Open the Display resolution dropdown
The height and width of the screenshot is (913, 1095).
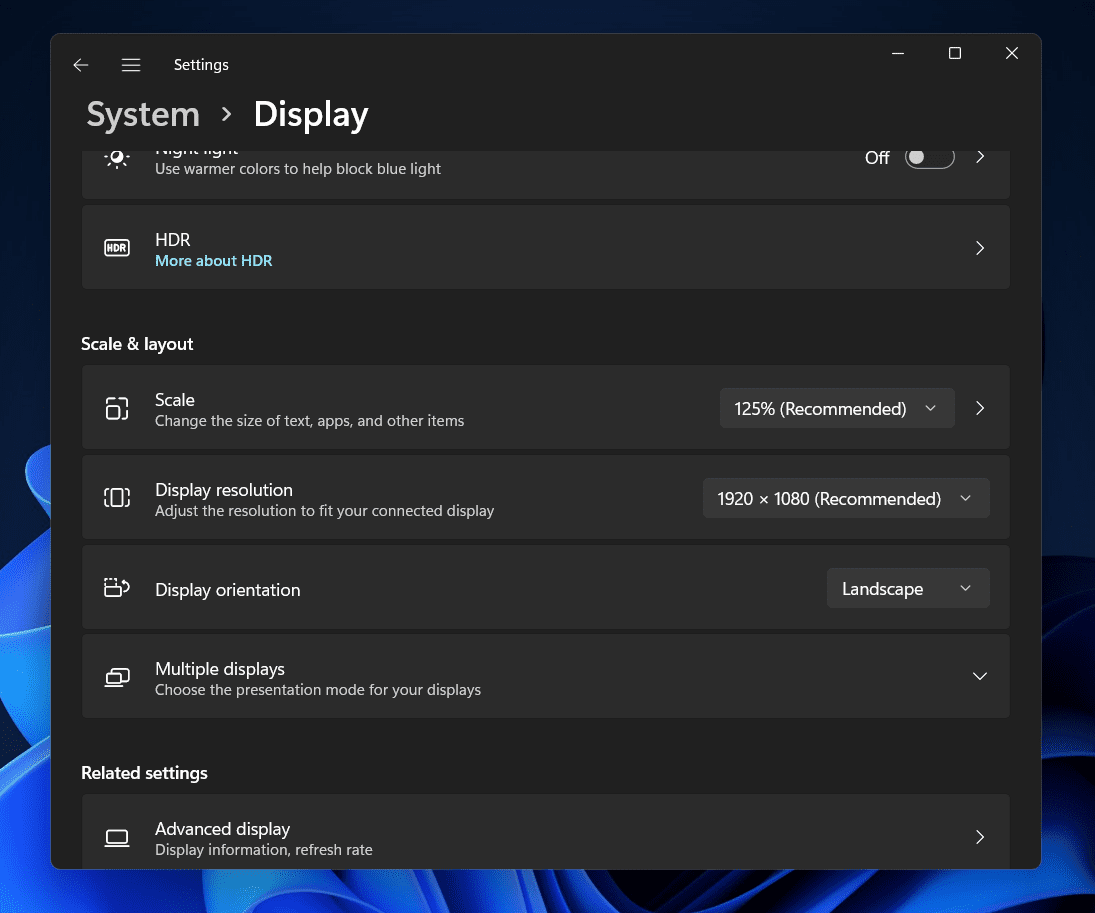tap(845, 498)
